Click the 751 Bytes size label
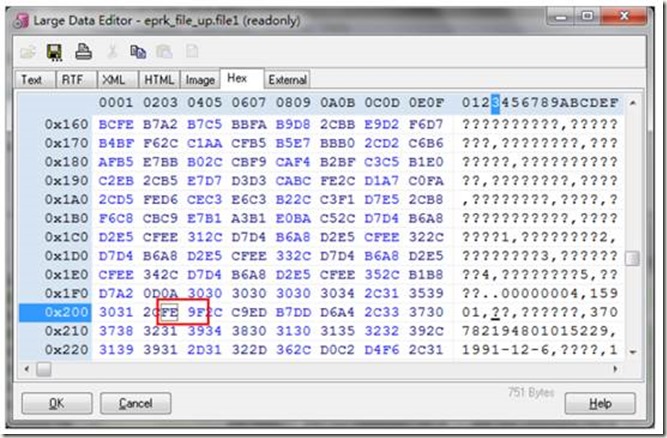Viewport: 667px width, 438px height. (530, 392)
